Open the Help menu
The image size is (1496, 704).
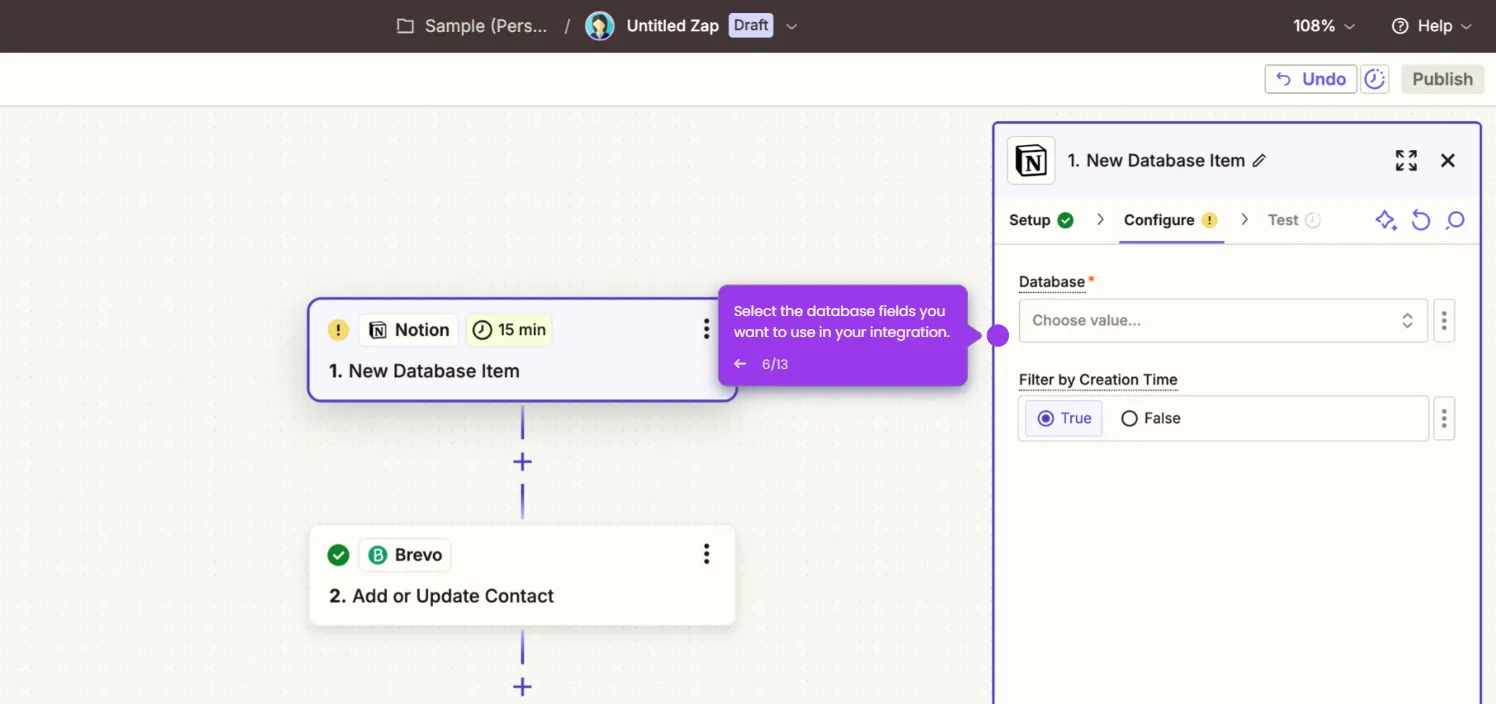tap(1432, 26)
